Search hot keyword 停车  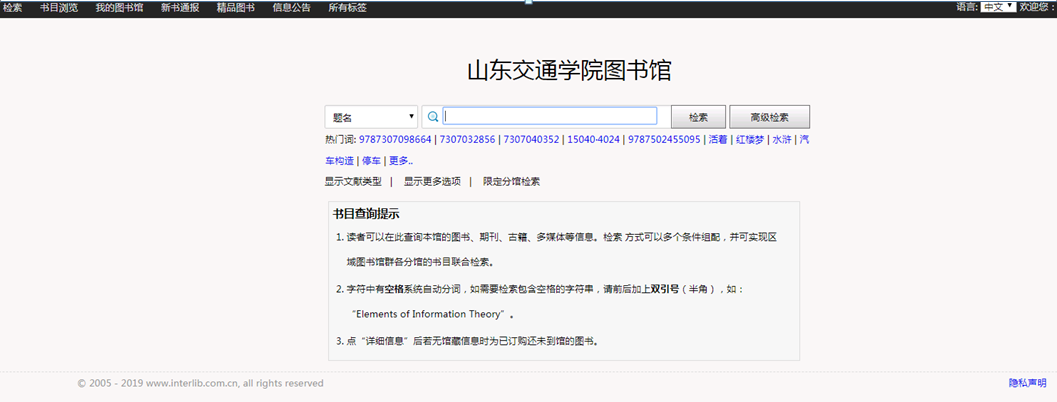point(371,161)
